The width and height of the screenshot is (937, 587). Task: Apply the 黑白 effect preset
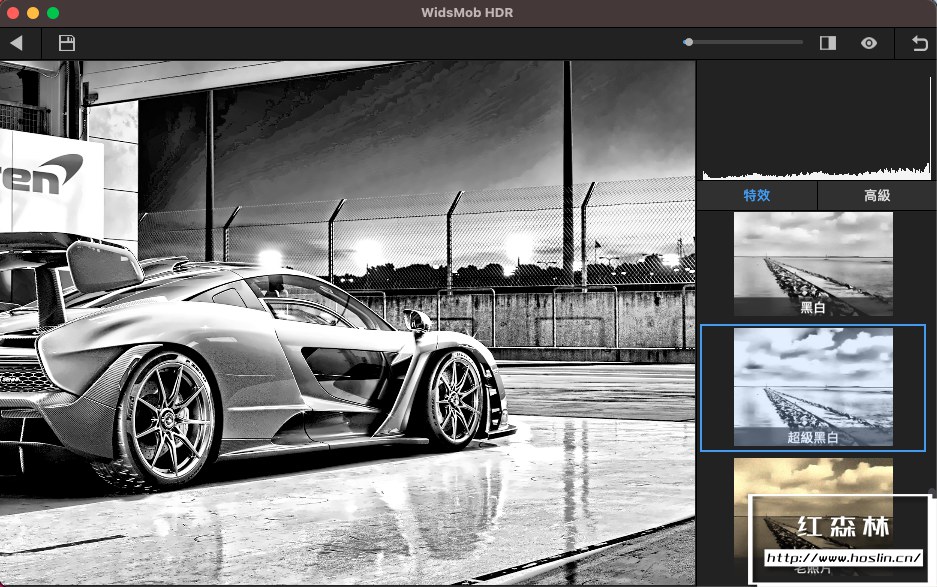coord(813,264)
